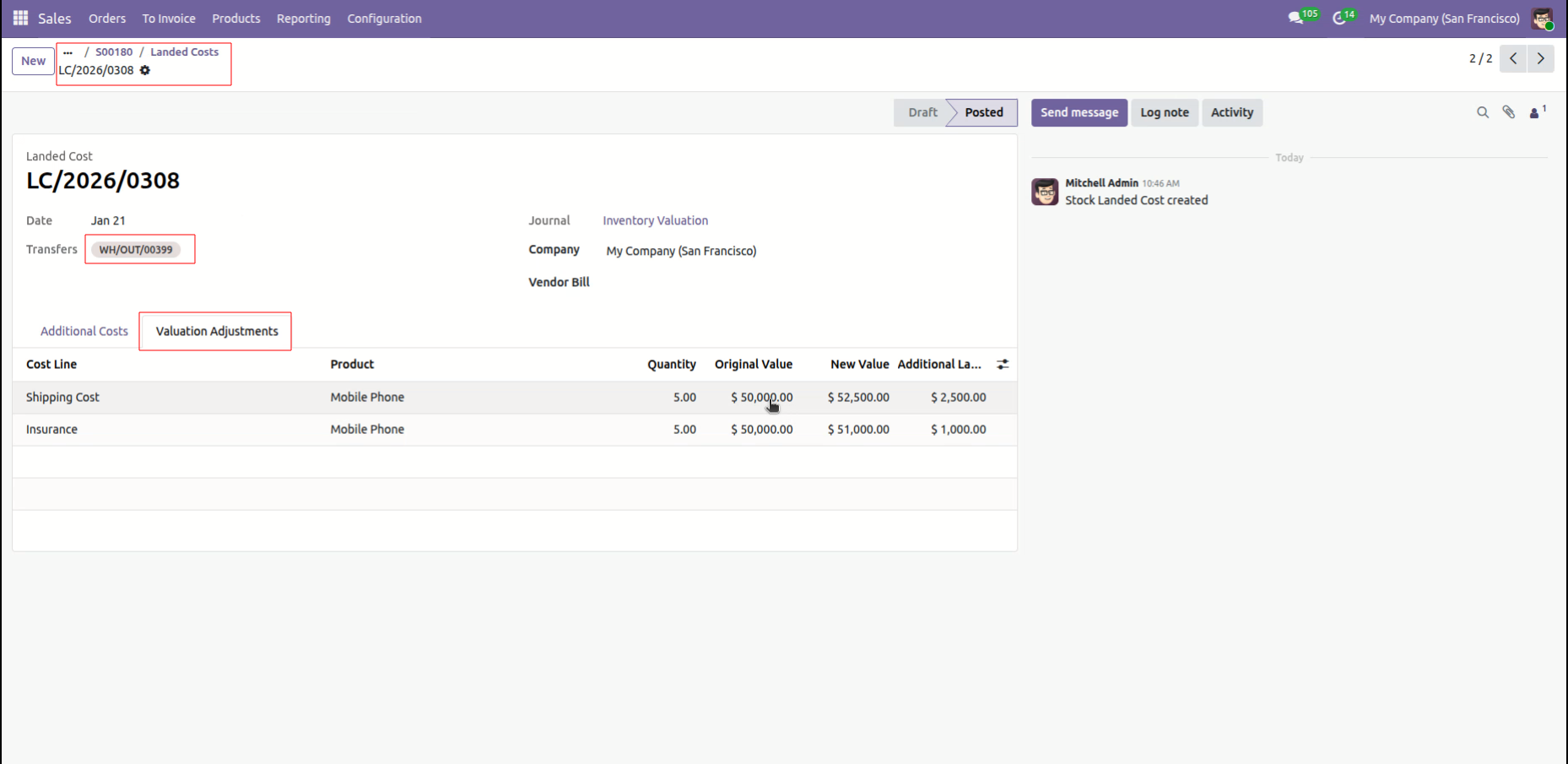Viewport: 1568px width, 764px height.
Task: Open the conversations messages icon
Action: point(1295,18)
